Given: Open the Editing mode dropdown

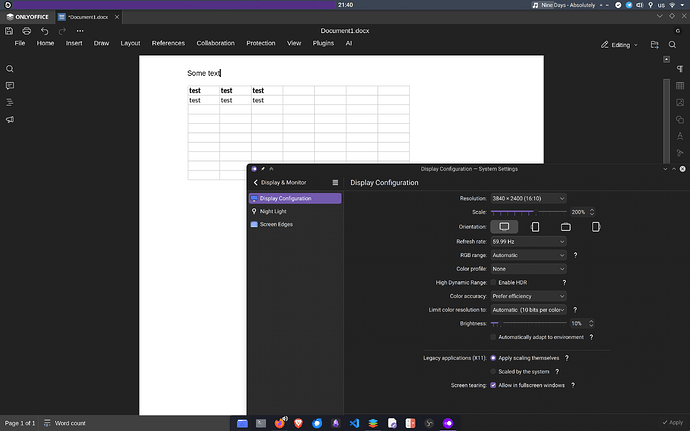Looking at the screenshot, I should pos(619,44).
